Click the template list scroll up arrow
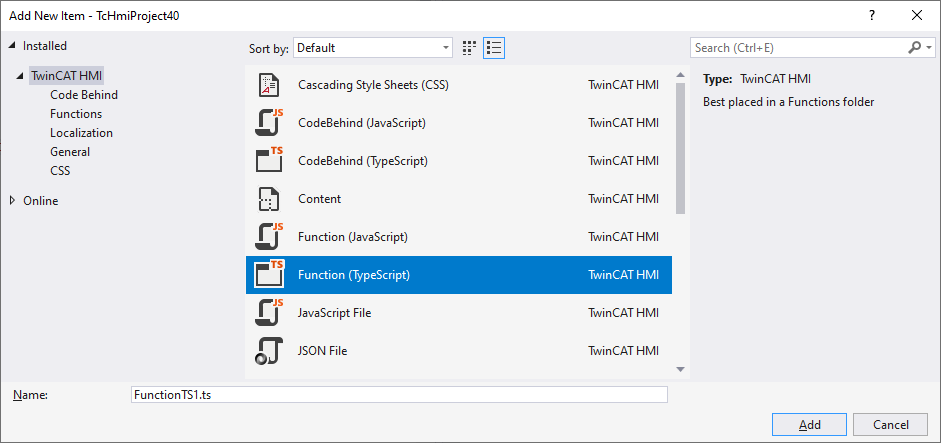The width and height of the screenshot is (941, 443). click(x=681, y=75)
